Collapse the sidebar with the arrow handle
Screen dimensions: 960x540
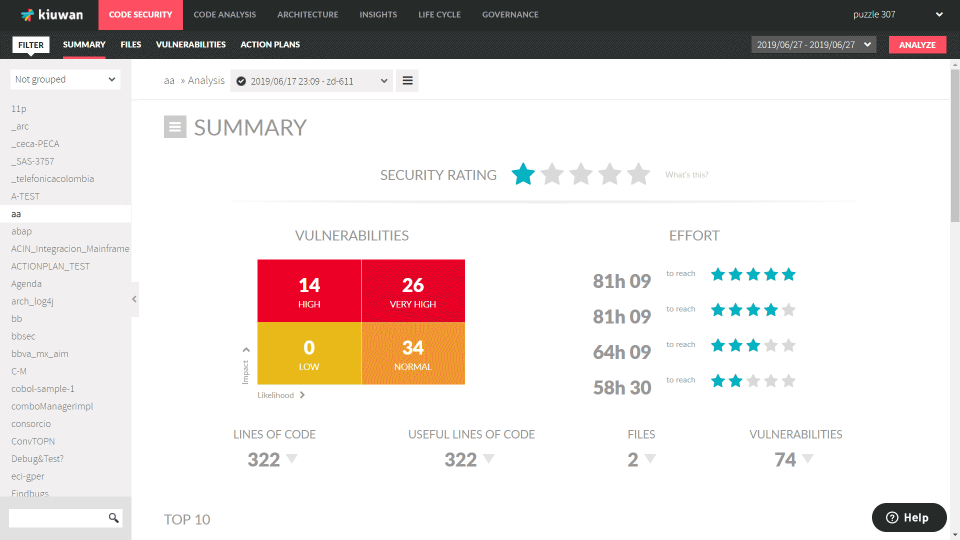pos(135,298)
